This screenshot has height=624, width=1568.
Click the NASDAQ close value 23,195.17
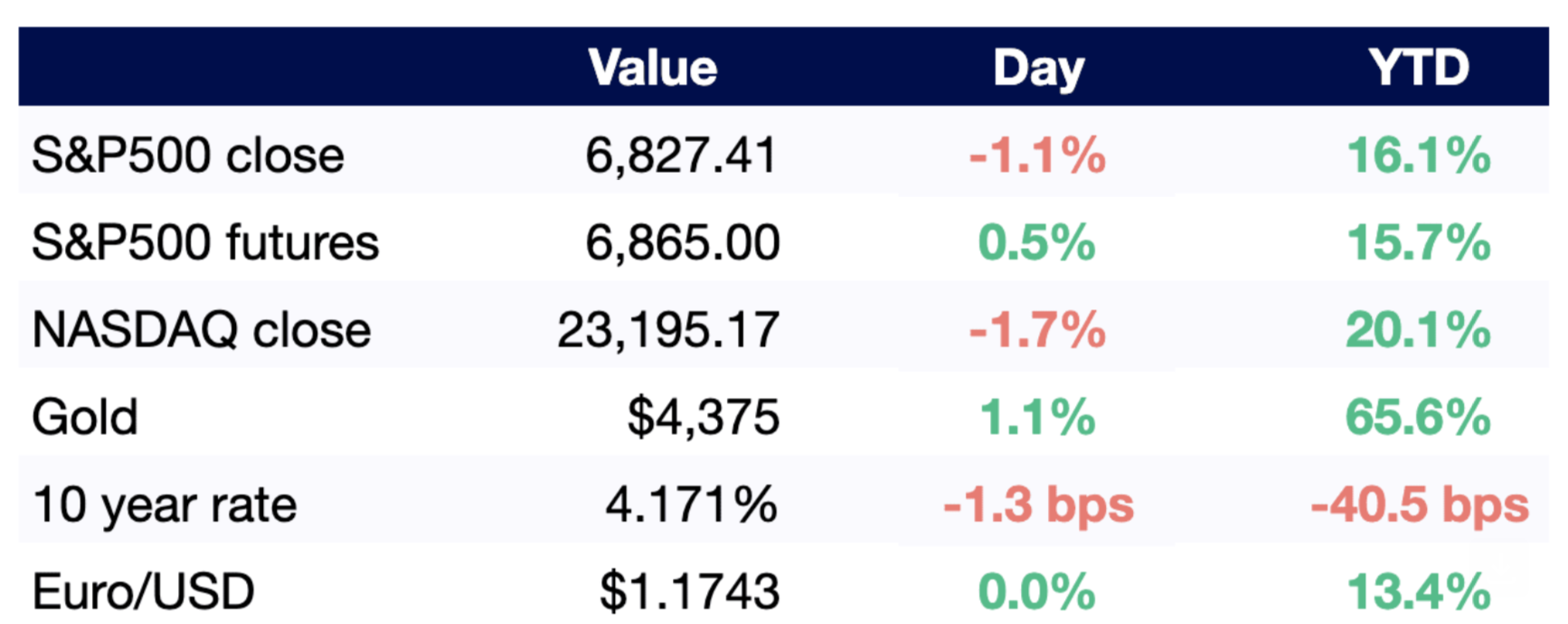point(667,330)
